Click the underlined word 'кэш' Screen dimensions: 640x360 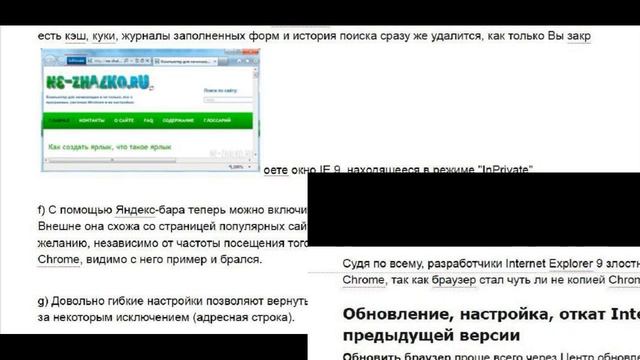(x=76, y=36)
